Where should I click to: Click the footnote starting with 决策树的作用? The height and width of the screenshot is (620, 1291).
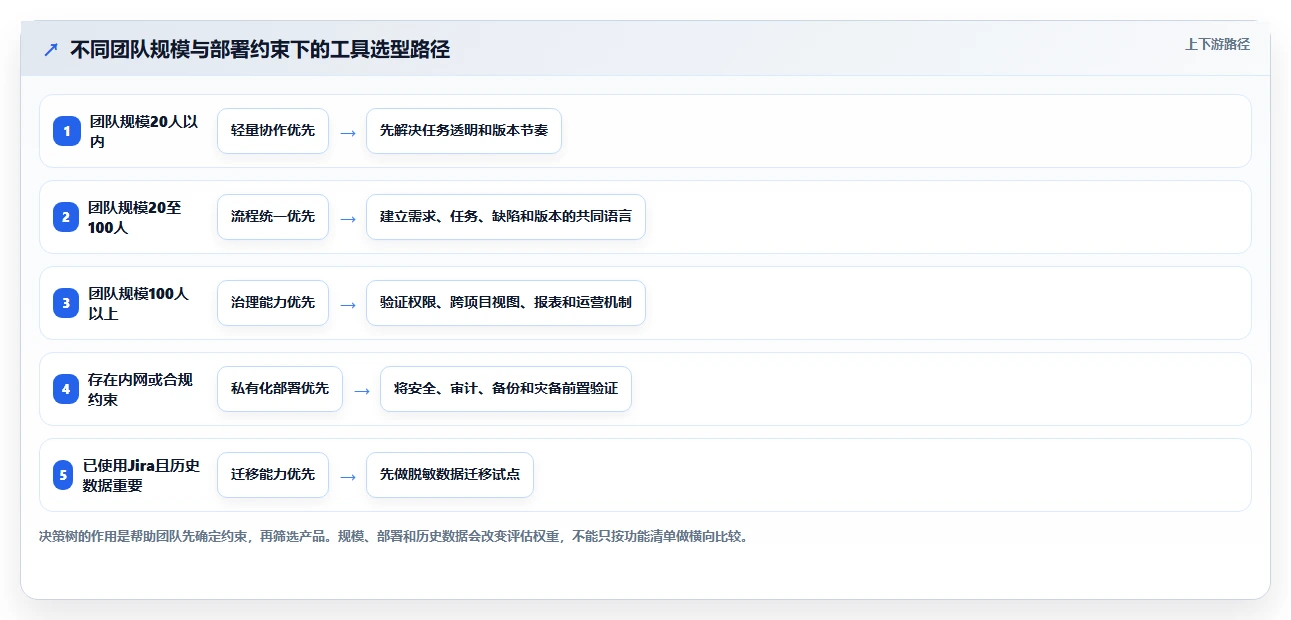click(394, 536)
